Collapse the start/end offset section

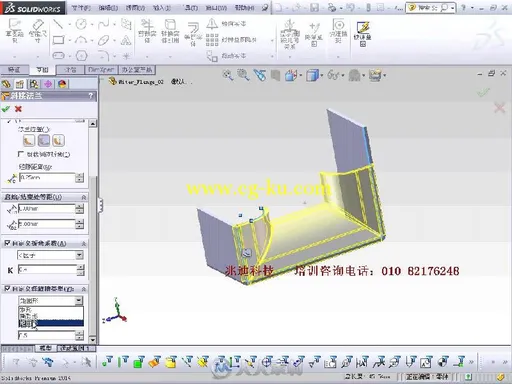84,197
